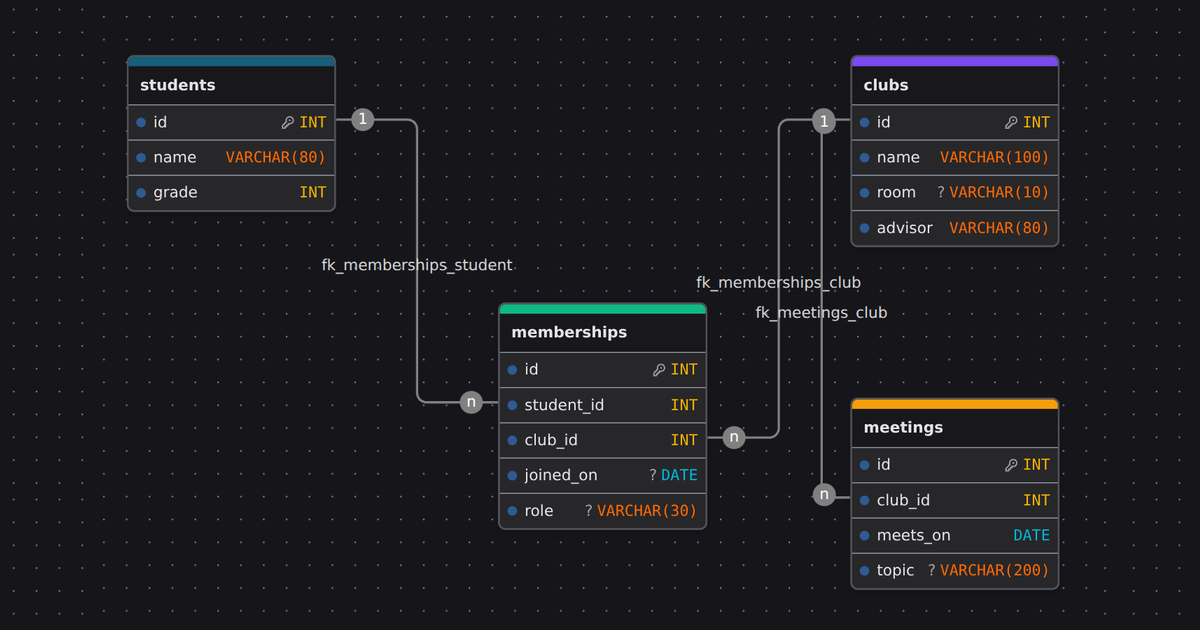Click the INT type of meetings id

point(1037,465)
